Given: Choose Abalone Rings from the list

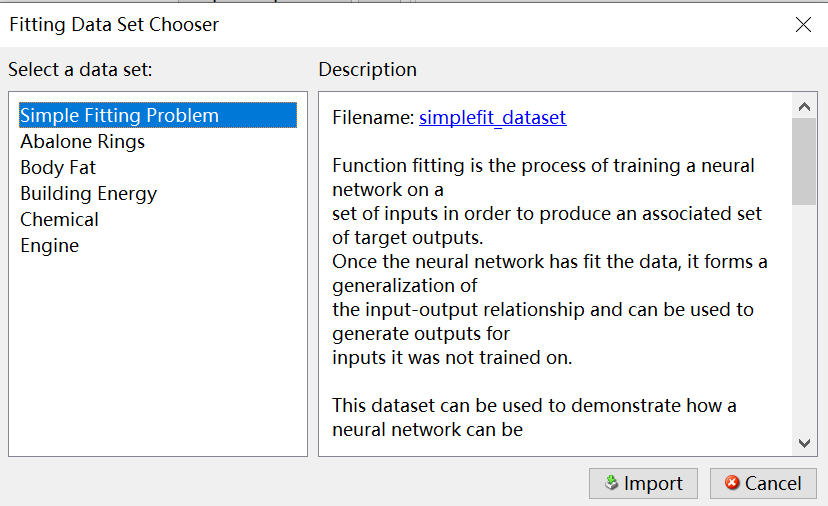Looking at the screenshot, I should coord(82,142).
